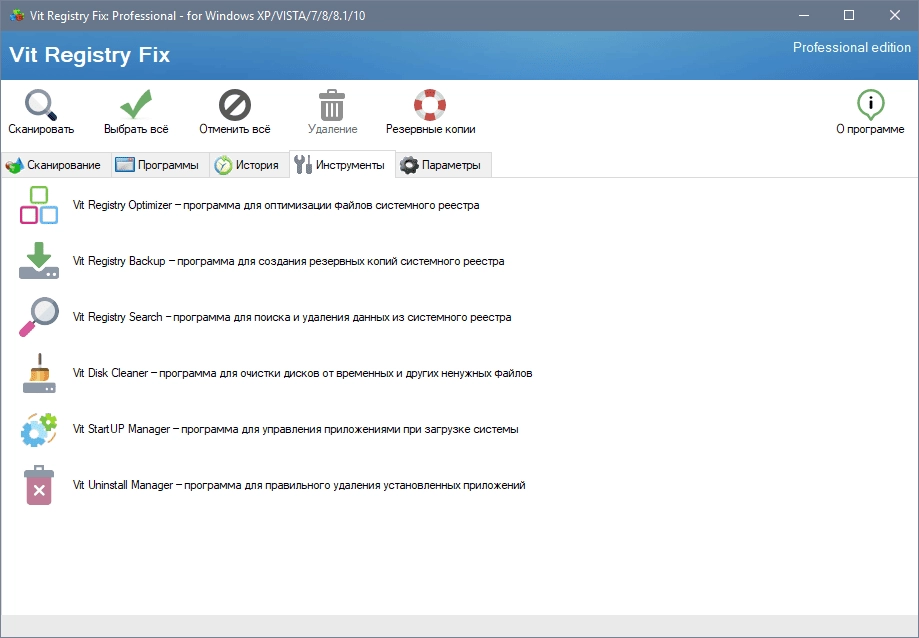This screenshot has height=638, width=919.
Task: Click the Отменить всё prohibition icon
Action: (x=234, y=105)
